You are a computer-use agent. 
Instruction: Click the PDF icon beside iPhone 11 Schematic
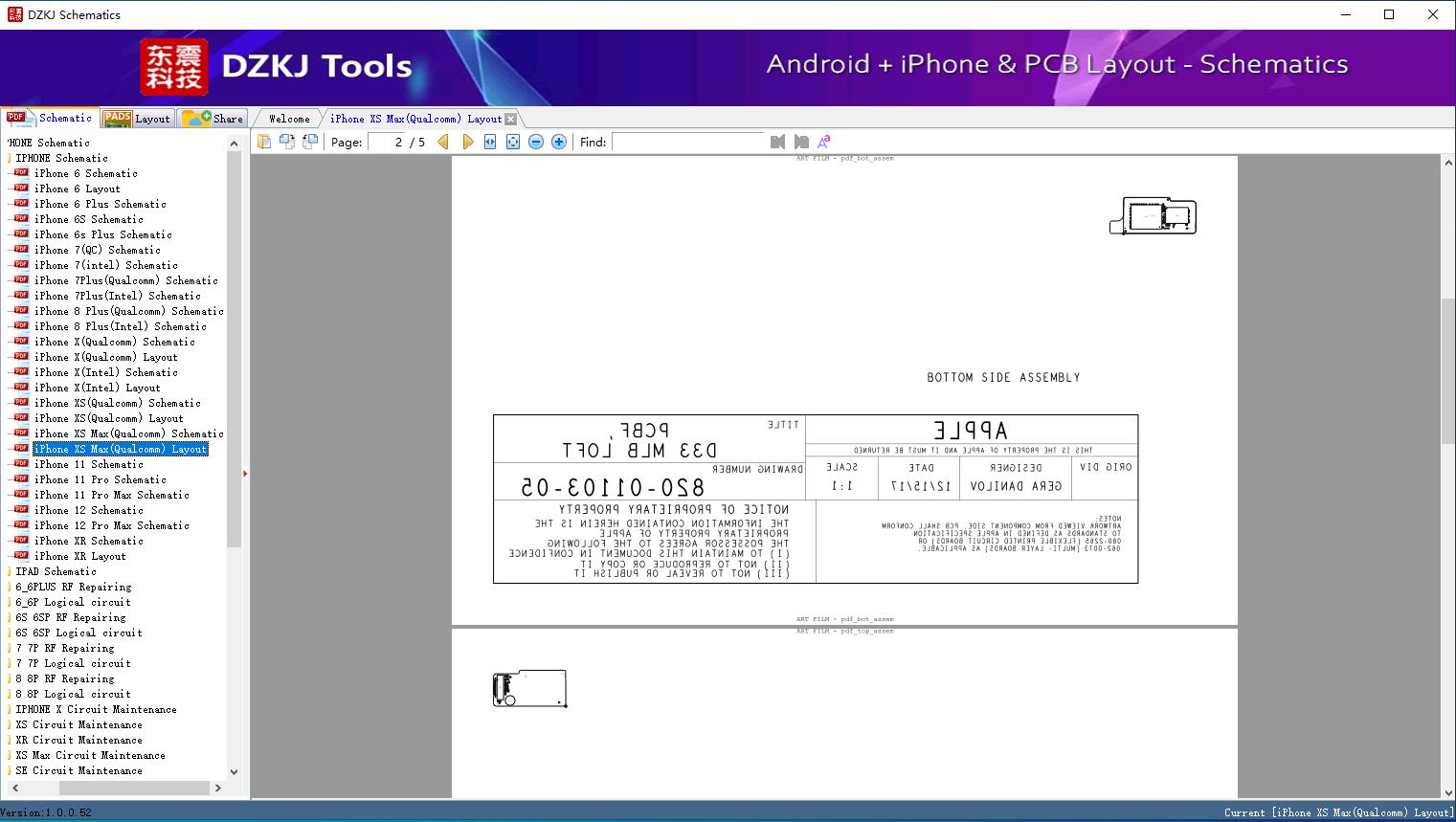[x=21, y=464]
